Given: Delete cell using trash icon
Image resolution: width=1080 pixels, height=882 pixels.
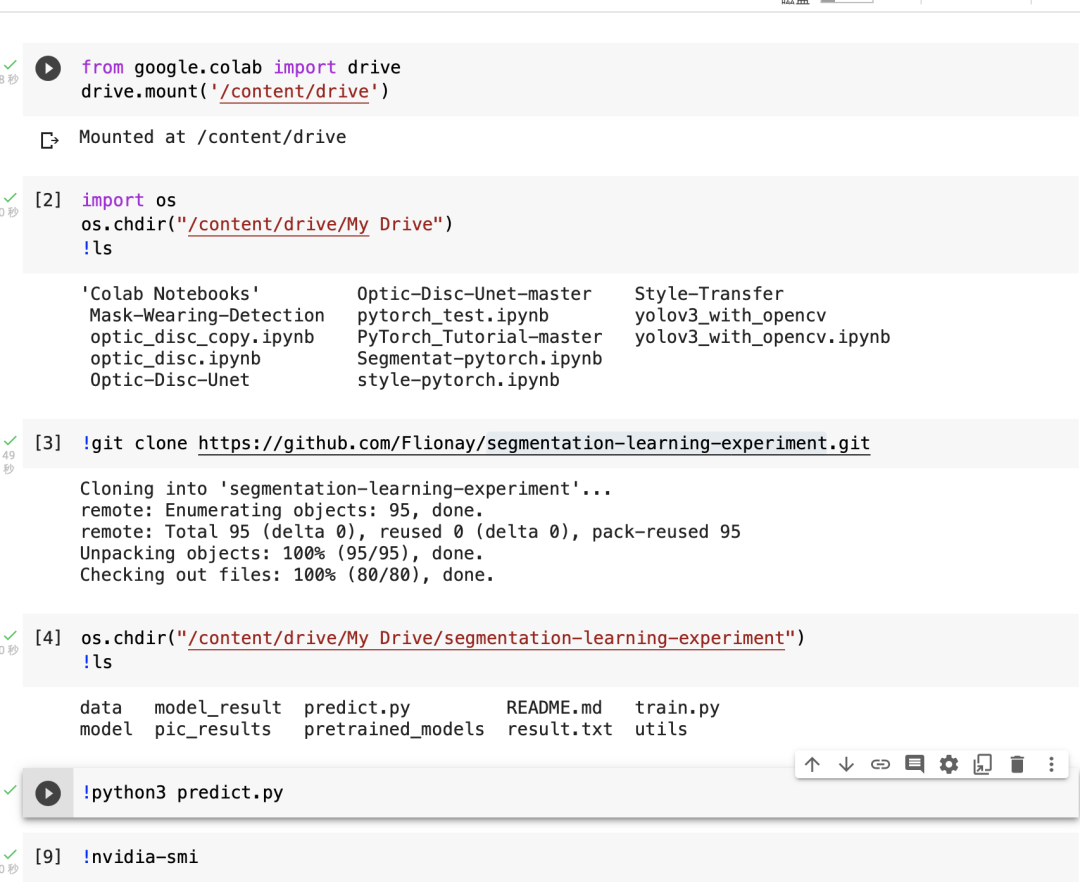Looking at the screenshot, I should pyautogui.click(x=1017, y=764).
